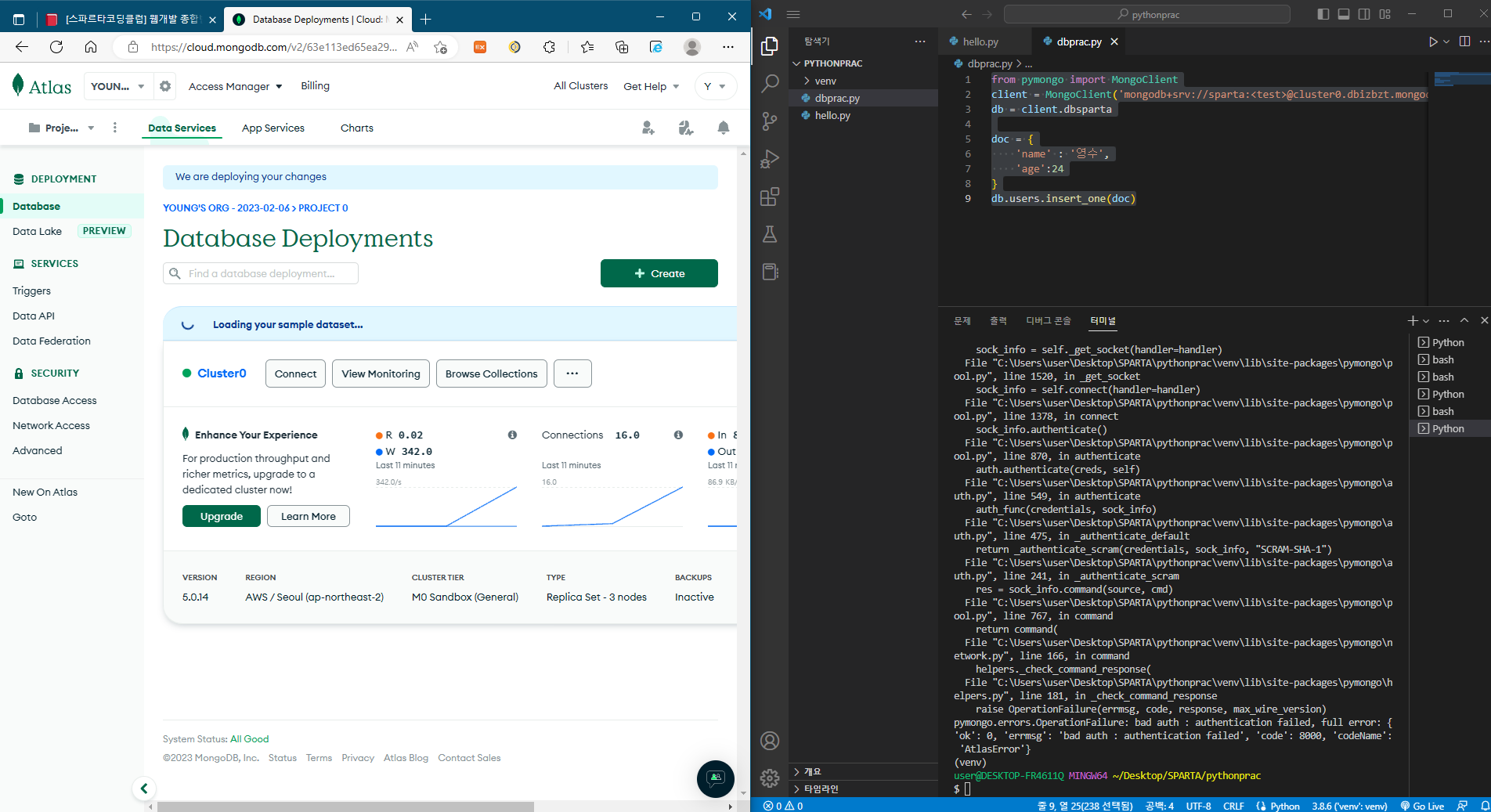Screen dimensions: 1491x812
Task: Click Learn More button
Action: 309,516
